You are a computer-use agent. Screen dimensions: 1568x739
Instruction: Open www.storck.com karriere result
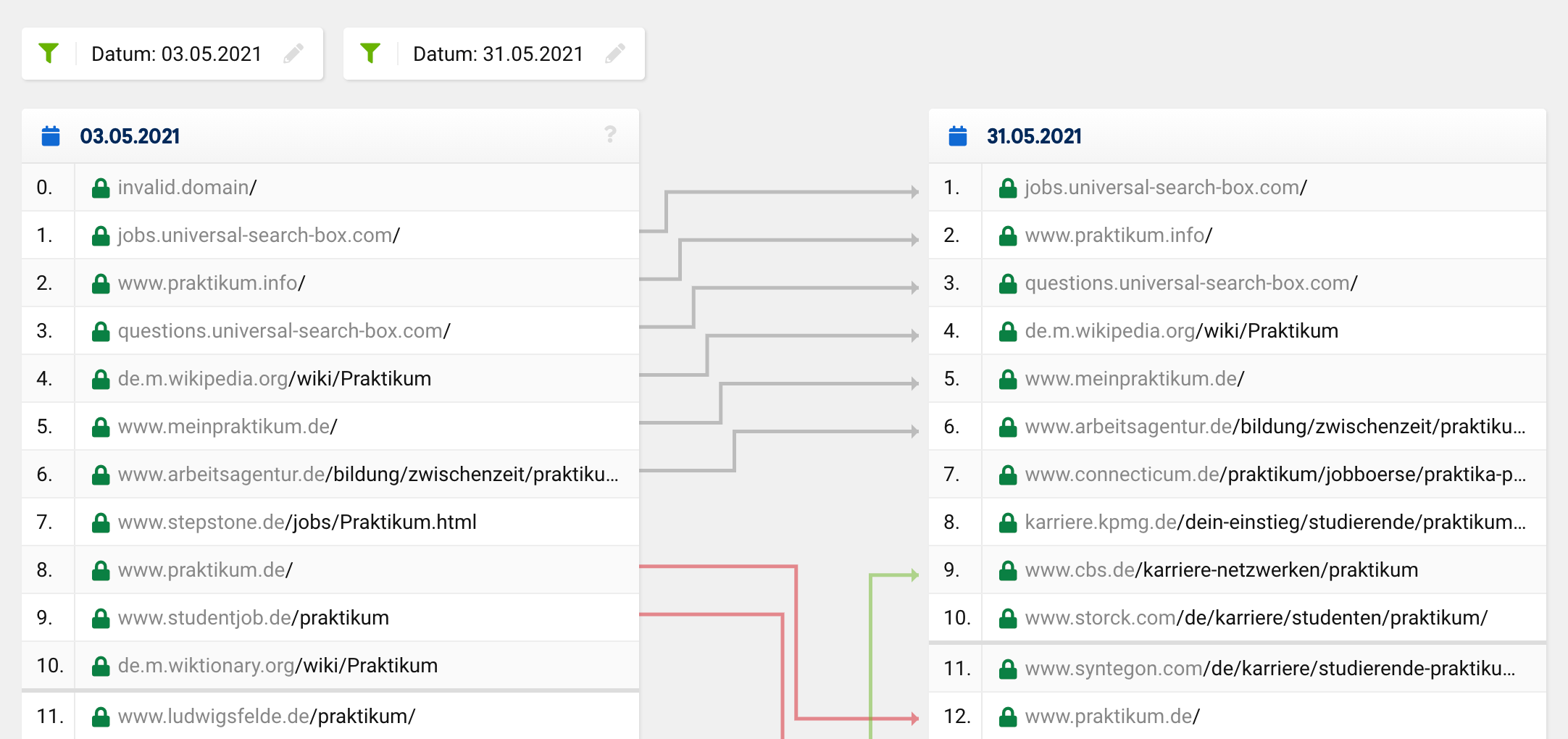(1256, 618)
